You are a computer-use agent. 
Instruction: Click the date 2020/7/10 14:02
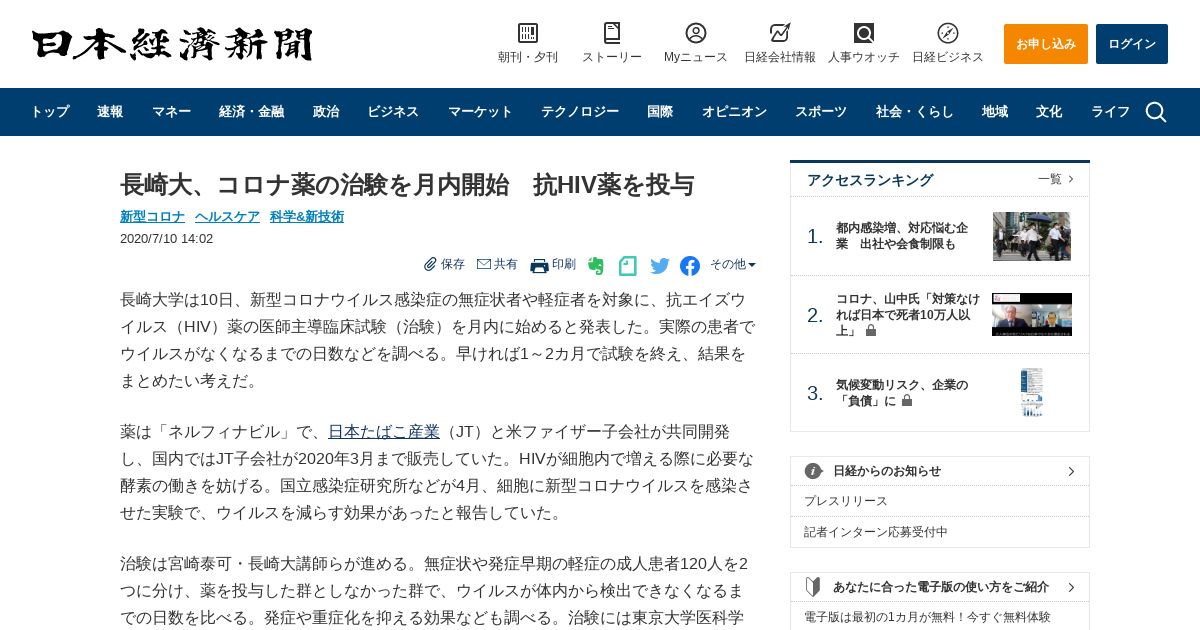166,239
